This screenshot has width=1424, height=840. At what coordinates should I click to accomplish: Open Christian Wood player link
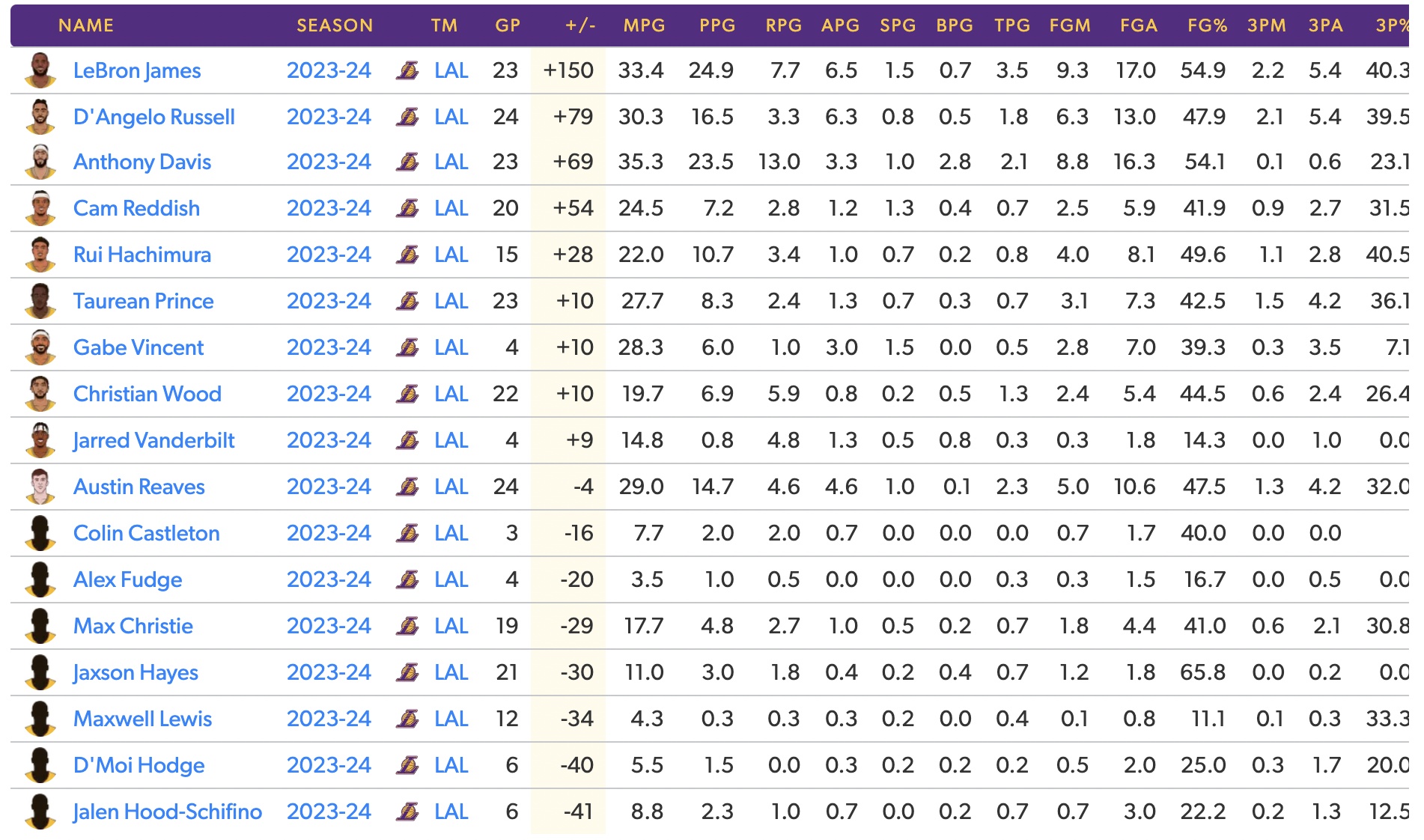[147, 394]
